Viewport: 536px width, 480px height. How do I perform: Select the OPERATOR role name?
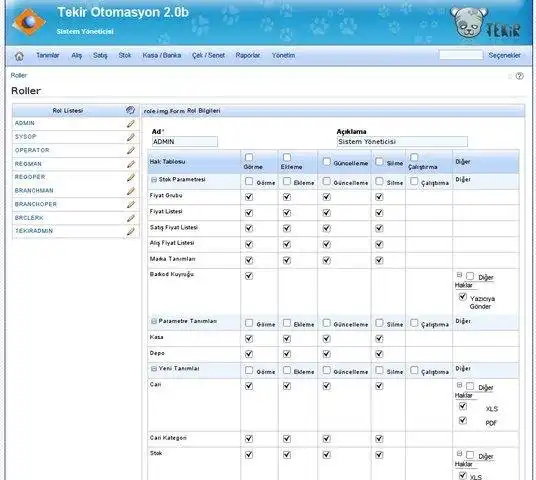(32, 150)
